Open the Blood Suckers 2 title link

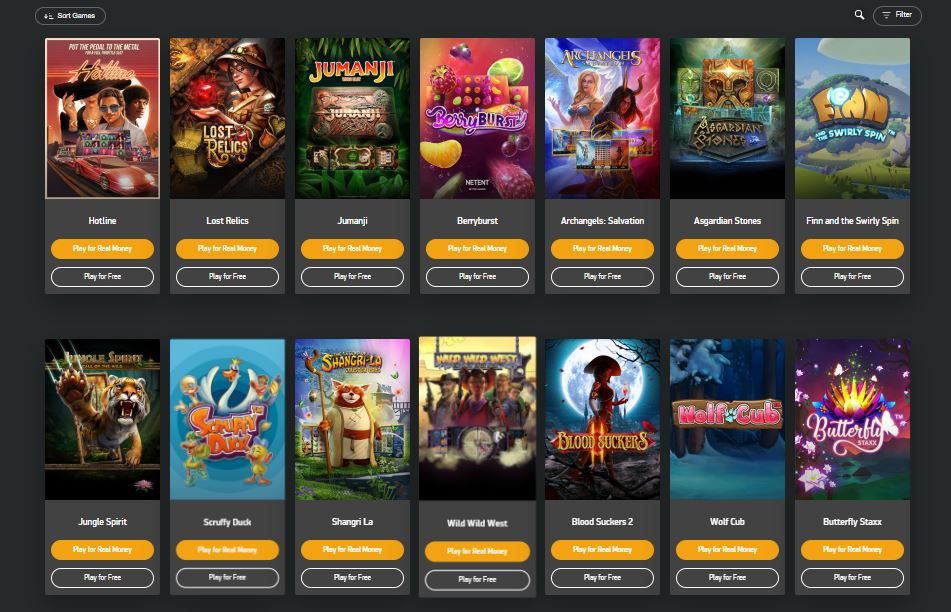tap(602, 522)
